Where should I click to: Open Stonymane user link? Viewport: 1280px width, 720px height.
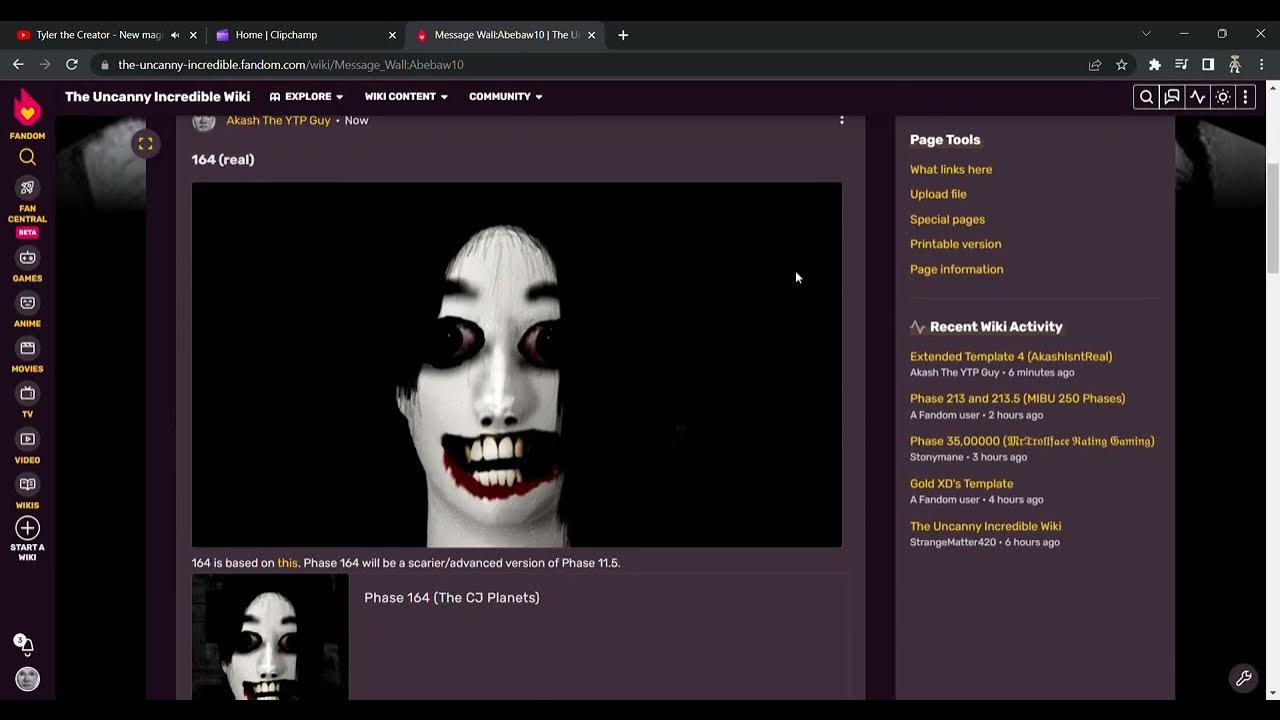(937, 457)
